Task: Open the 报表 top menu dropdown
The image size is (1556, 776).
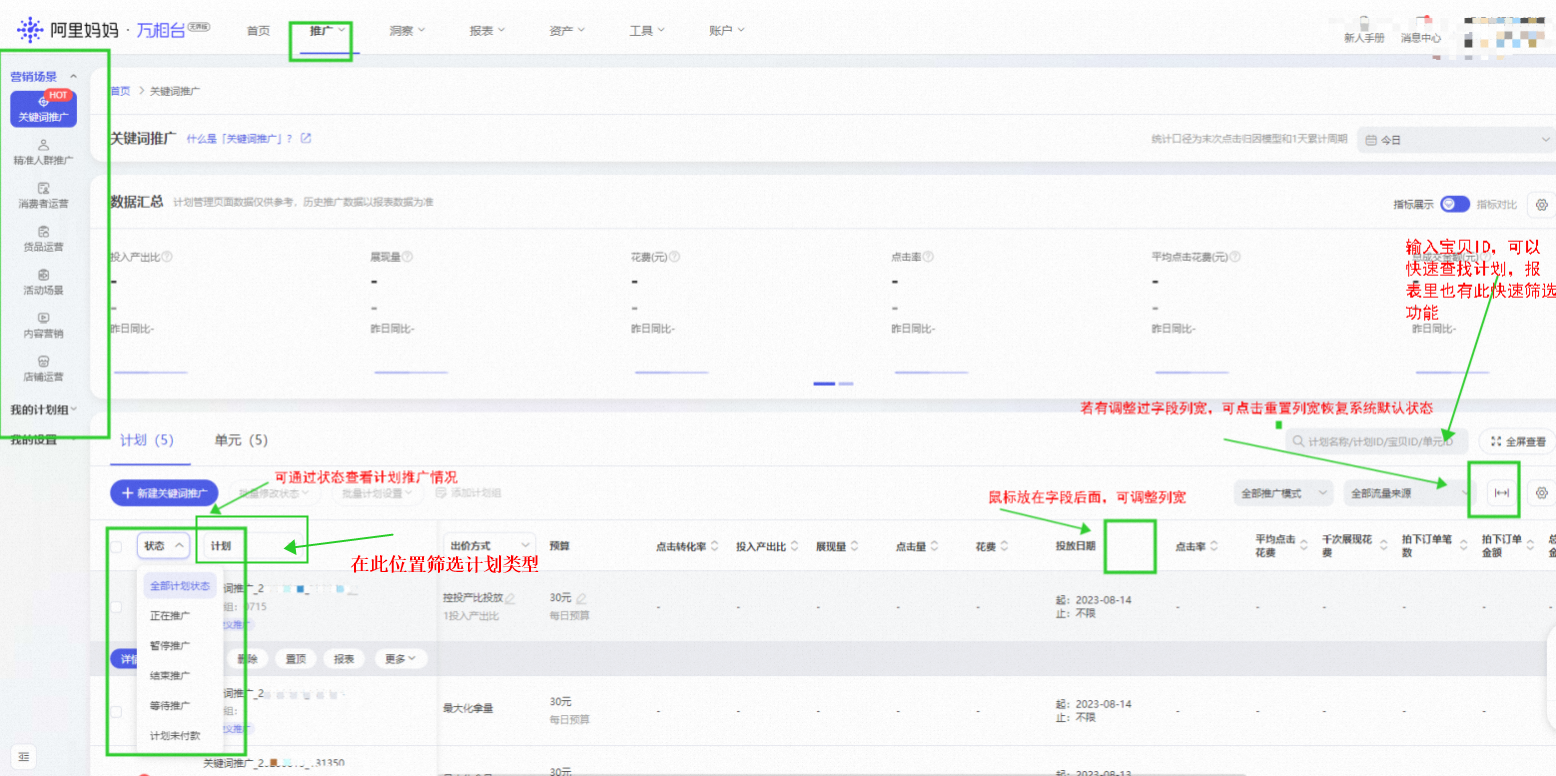Action: 487,31
